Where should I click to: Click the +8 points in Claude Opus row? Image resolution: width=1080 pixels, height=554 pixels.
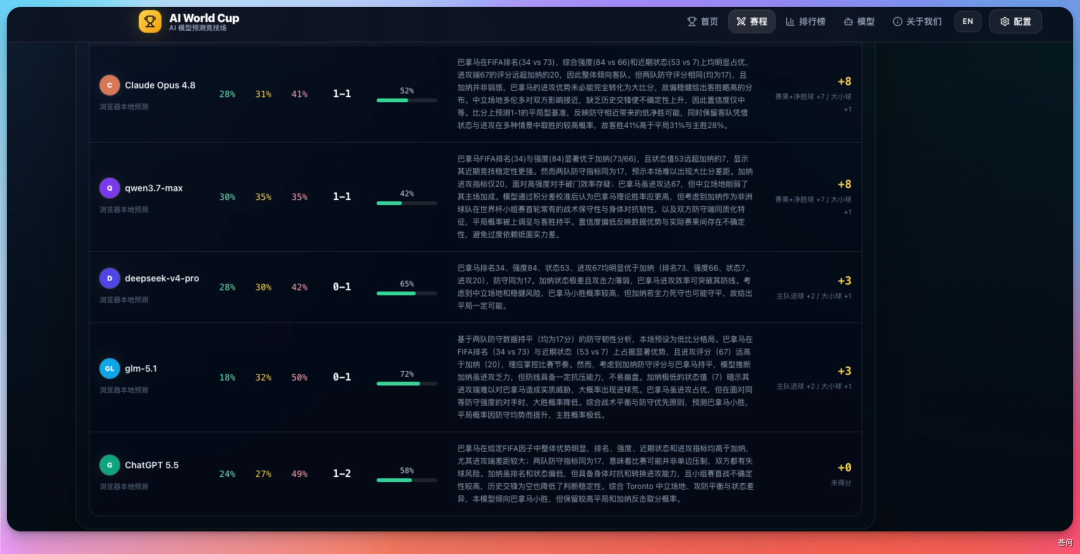click(x=844, y=81)
